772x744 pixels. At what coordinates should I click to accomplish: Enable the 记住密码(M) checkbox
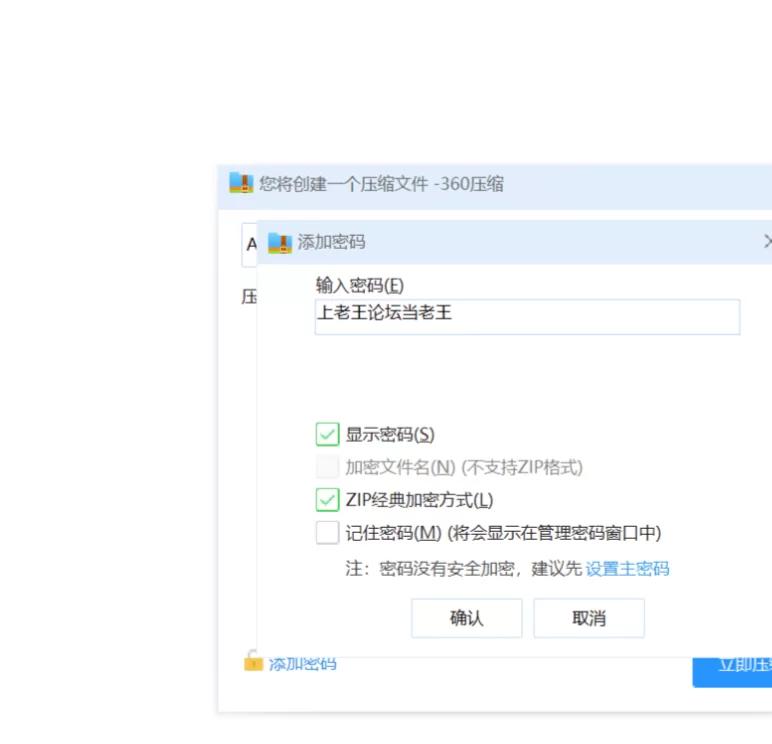pyautogui.click(x=327, y=532)
